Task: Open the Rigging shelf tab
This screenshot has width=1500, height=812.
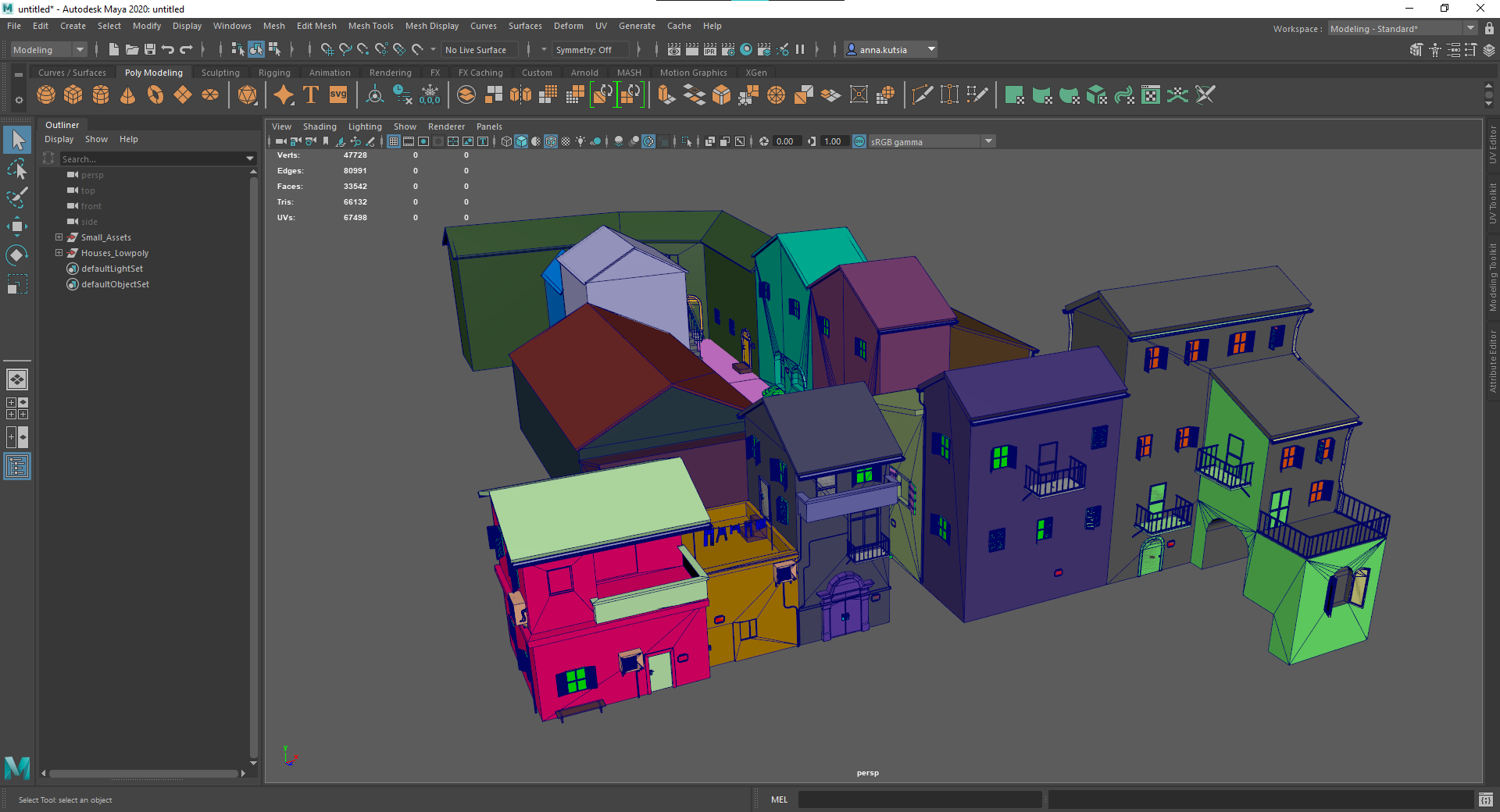Action: click(x=274, y=73)
